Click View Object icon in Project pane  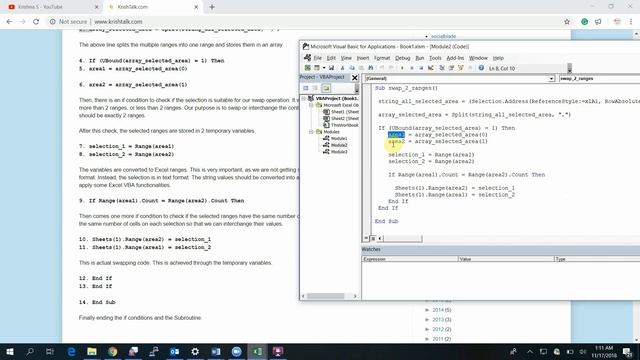coord(315,88)
